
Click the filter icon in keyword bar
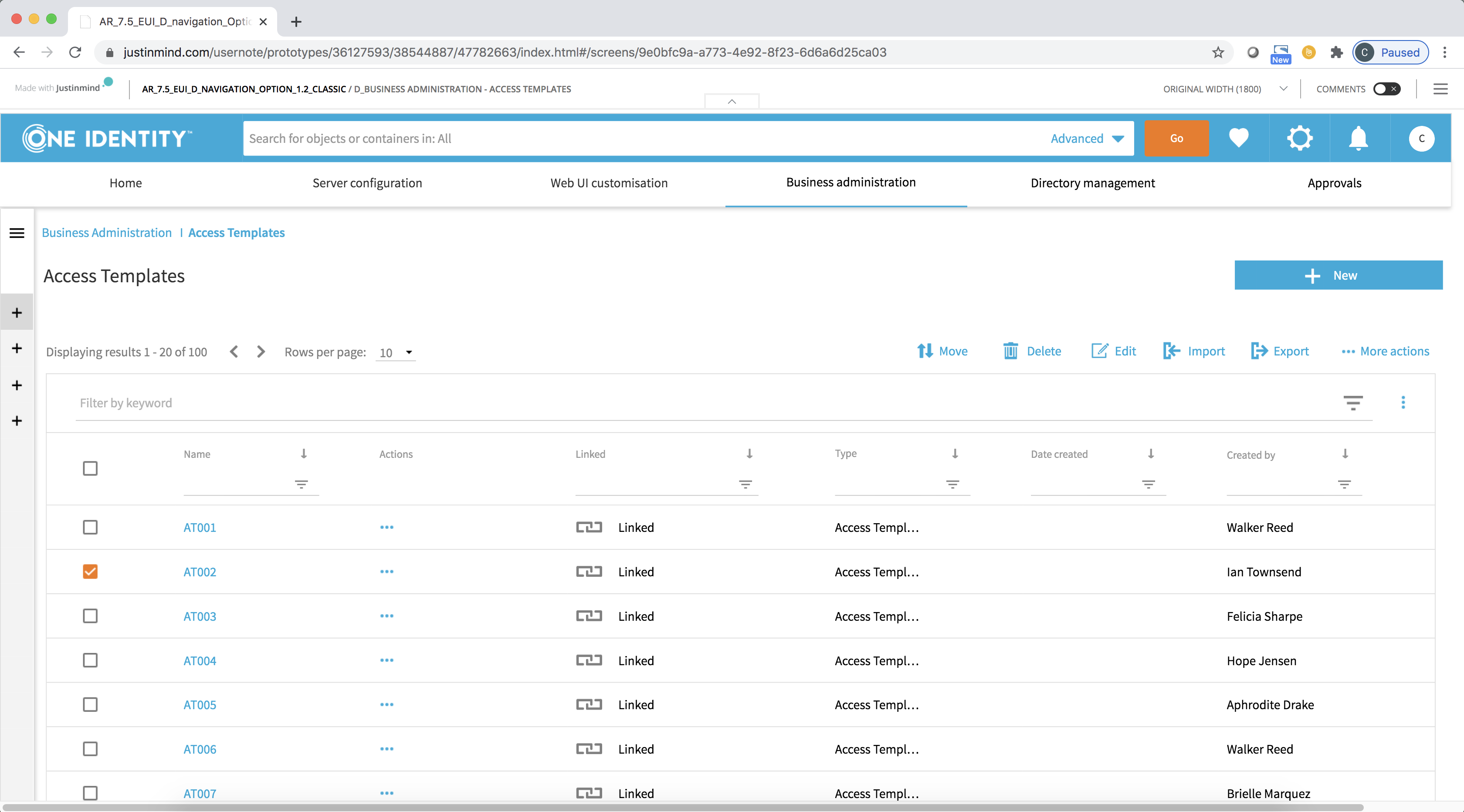(x=1352, y=403)
